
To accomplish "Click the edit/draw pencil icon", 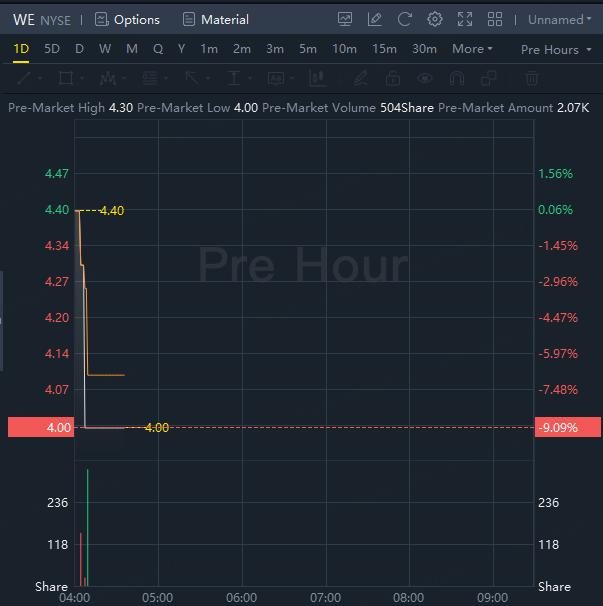I will pyautogui.click(x=375, y=19).
